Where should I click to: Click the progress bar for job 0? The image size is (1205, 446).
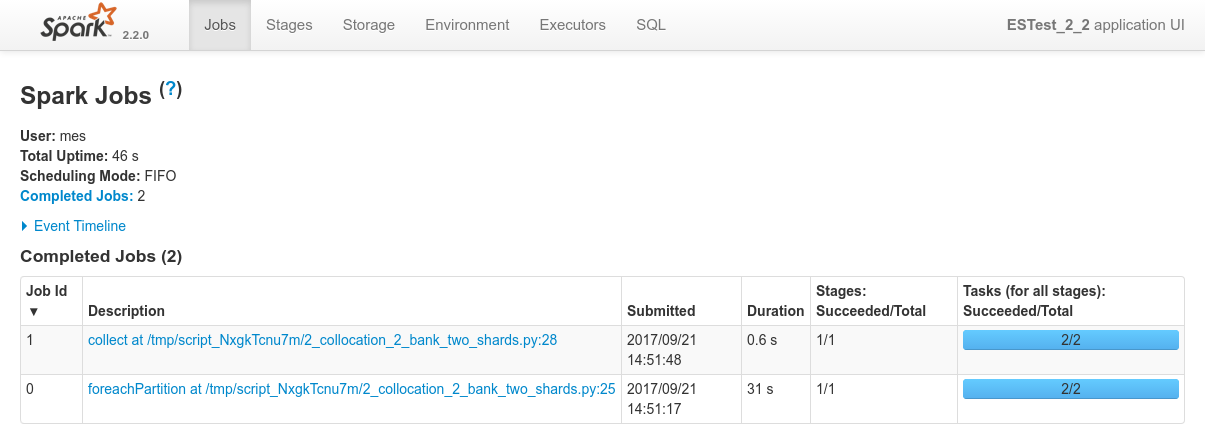(x=1070, y=389)
